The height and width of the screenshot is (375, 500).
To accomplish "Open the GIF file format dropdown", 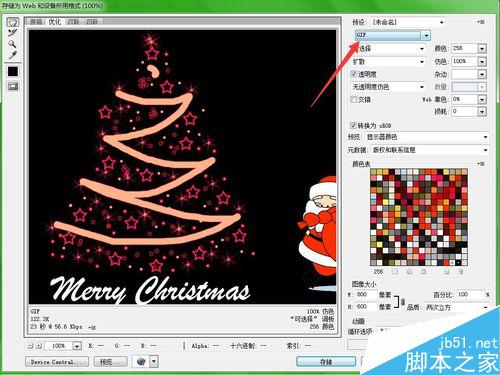I will point(393,35).
